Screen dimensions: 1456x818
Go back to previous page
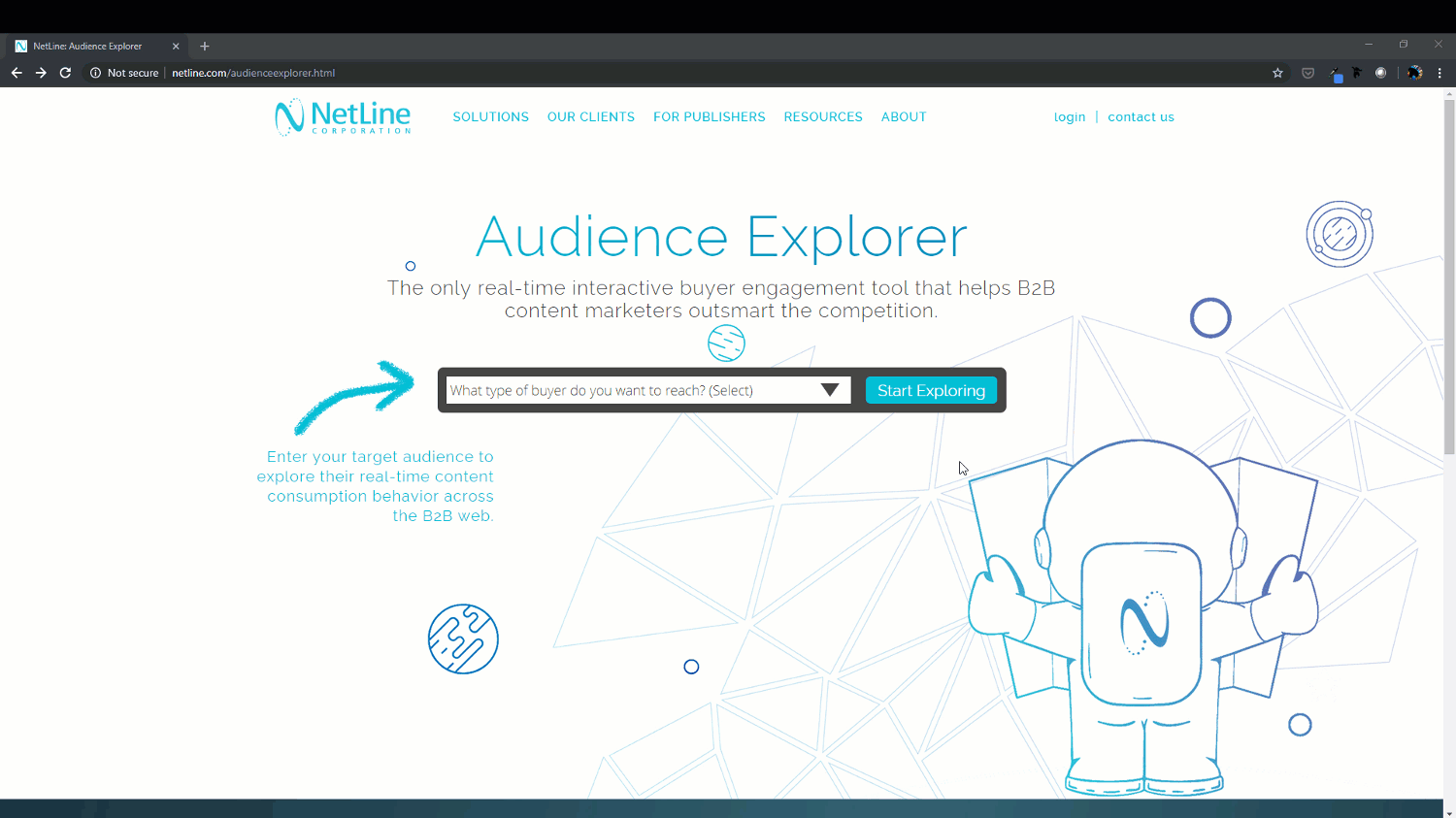pyautogui.click(x=17, y=73)
